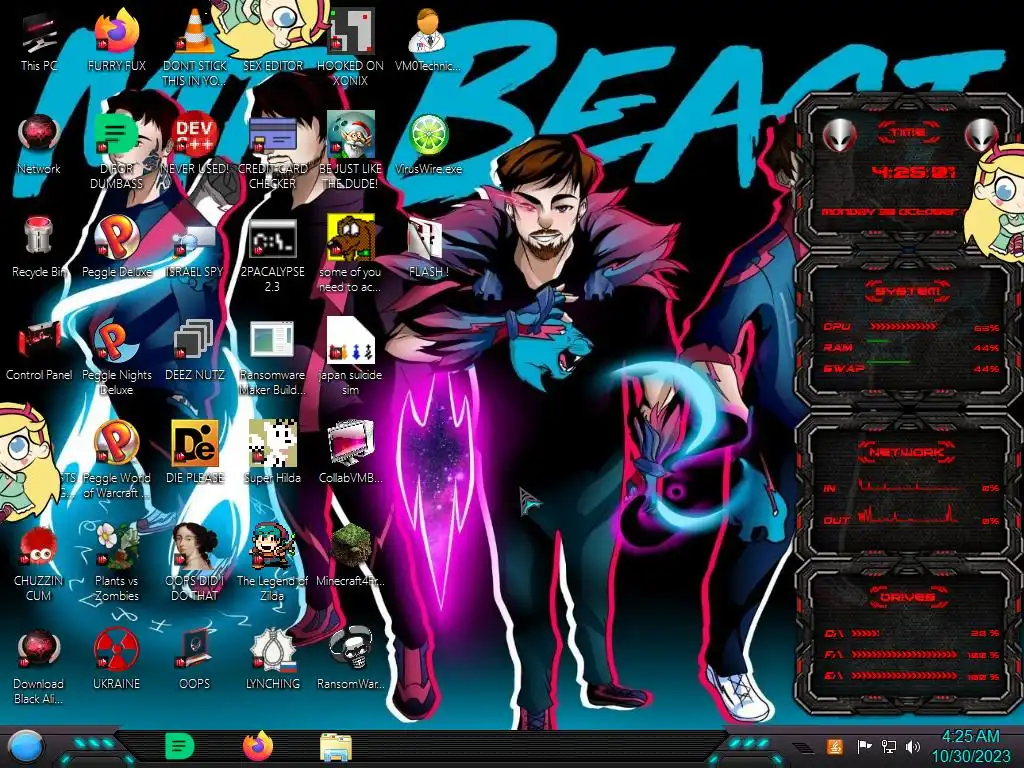Screen dimensions: 1024x768
Task: Open the OOPS alien laptop shortcut
Action: tap(195, 660)
